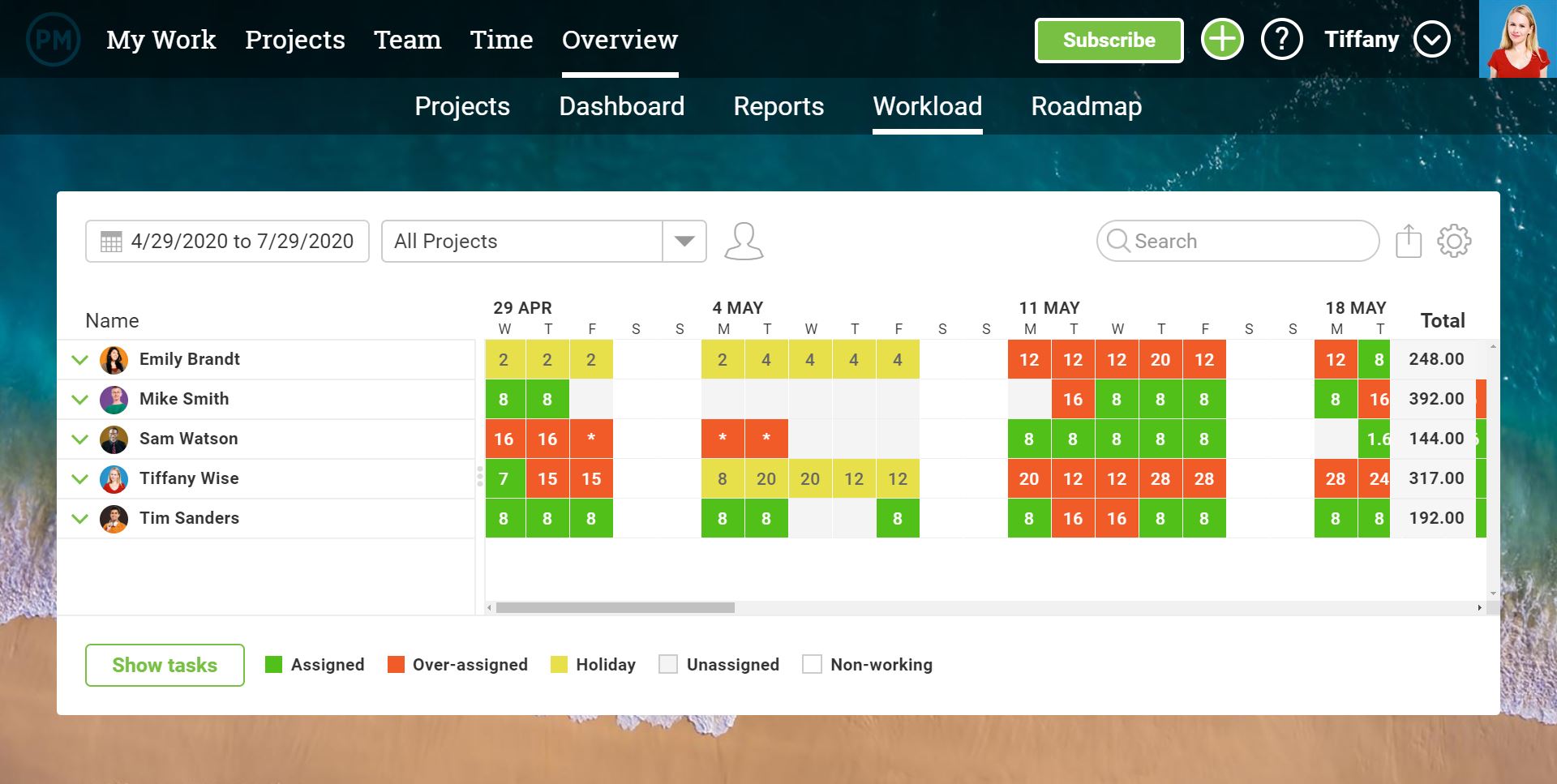Open the help question mark icon
Viewport: 1557px width, 784px height.
[1281, 38]
